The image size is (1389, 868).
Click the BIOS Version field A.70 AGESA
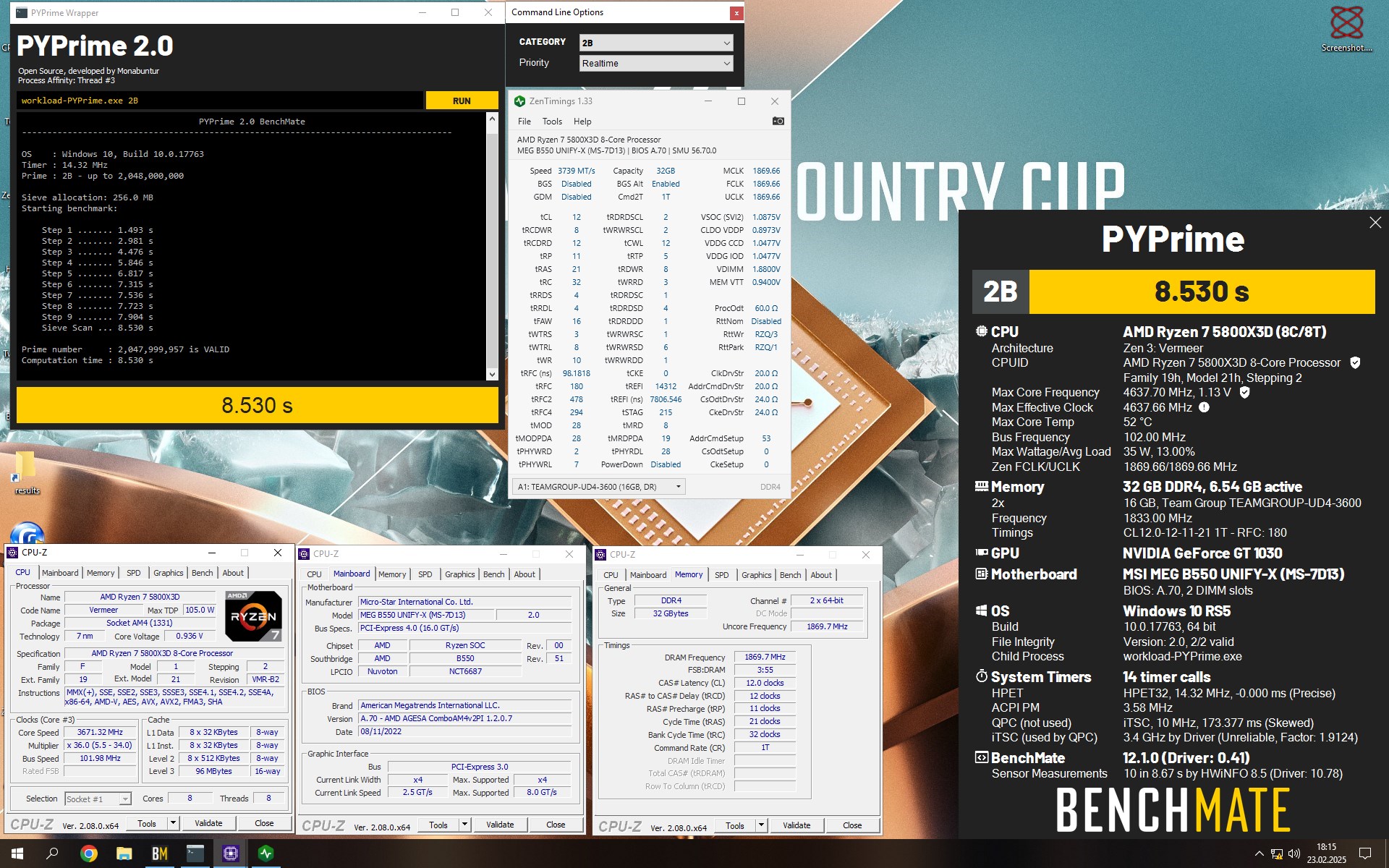[466, 718]
